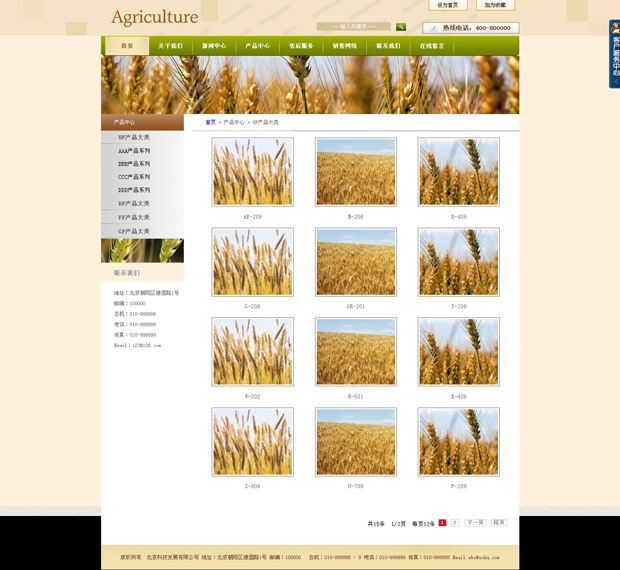Open the GR-201 product image
Image resolution: width=620 pixels, height=570 pixels.
pyautogui.click(x=356, y=262)
